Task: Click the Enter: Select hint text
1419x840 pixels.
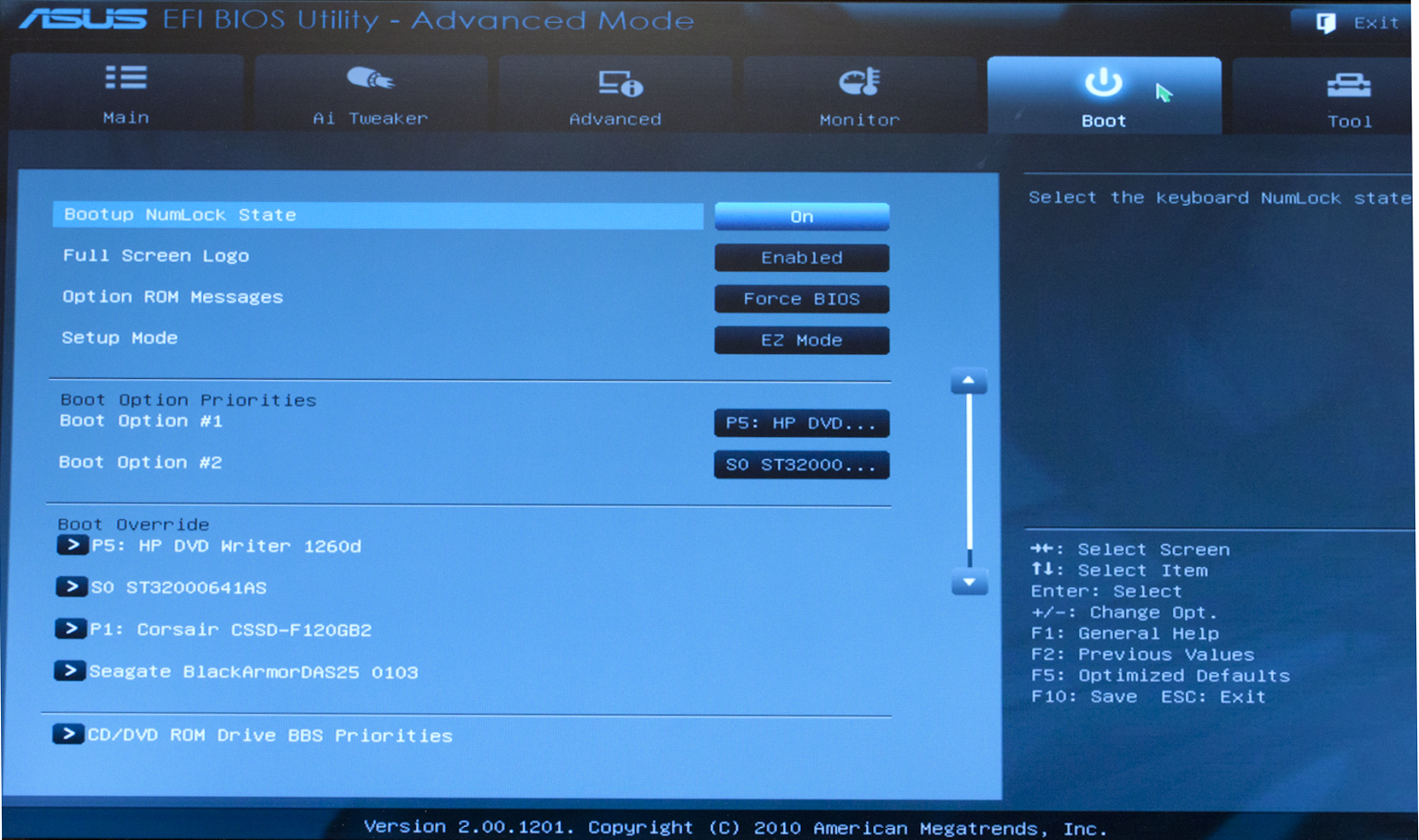Action: [1106, 591]
